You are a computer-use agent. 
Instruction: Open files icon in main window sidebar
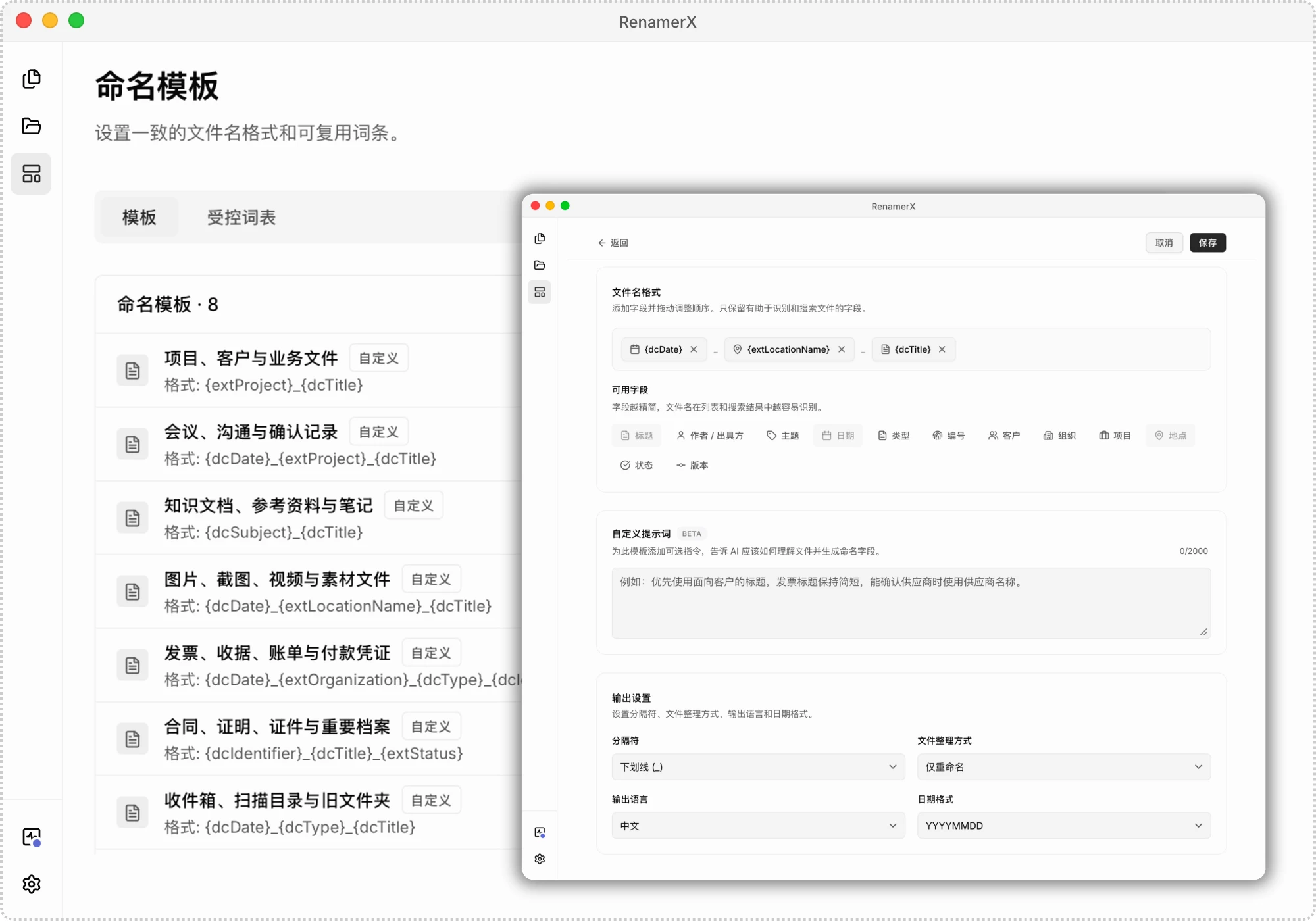tap(32, 79)
